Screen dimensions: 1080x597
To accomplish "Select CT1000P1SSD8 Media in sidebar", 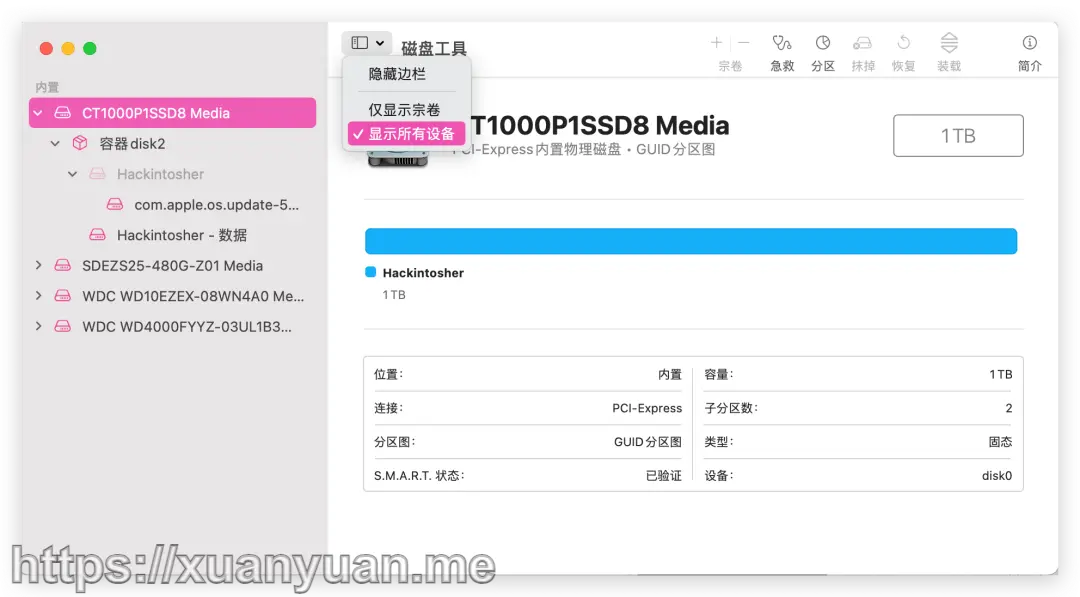I will pos(172,113).
